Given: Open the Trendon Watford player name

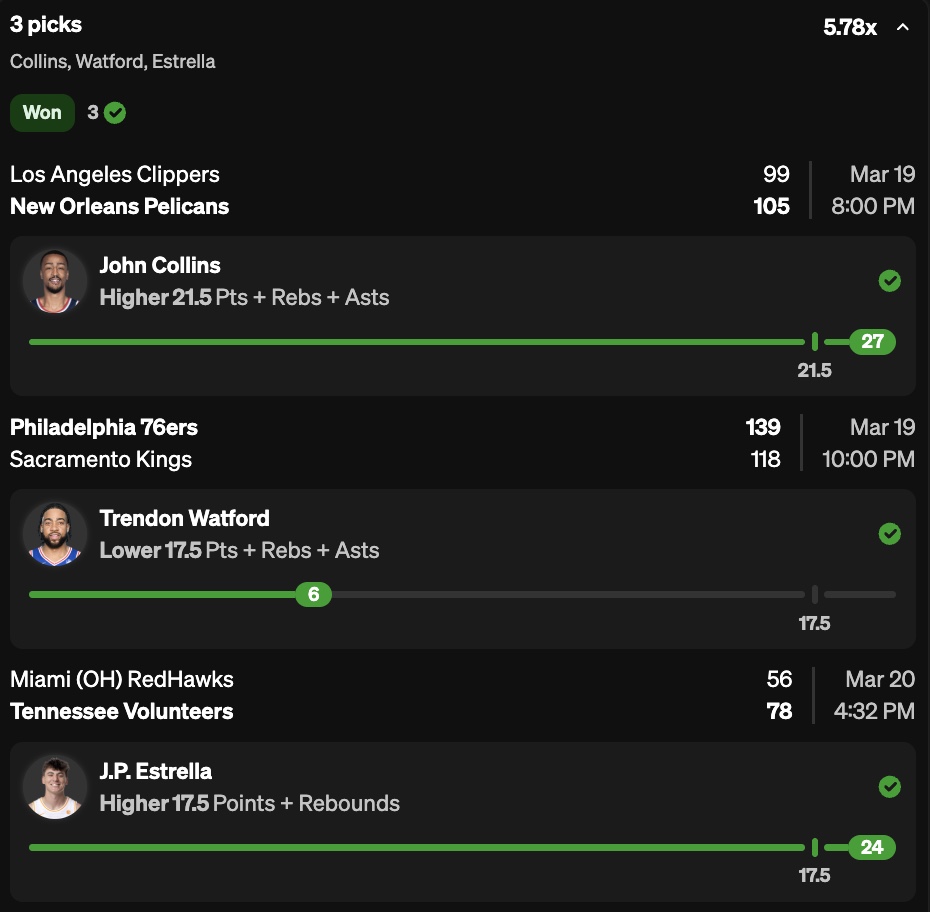Looking at the screenshot, I should pyautogui.click(x=184, y=519).
